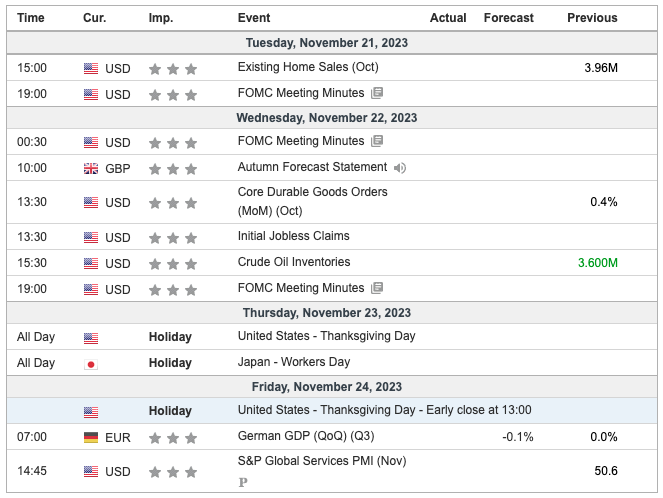Open S&P Global Services PMI (Nov) event
This screenshot has width=663, height=498.
coord(322,461)
